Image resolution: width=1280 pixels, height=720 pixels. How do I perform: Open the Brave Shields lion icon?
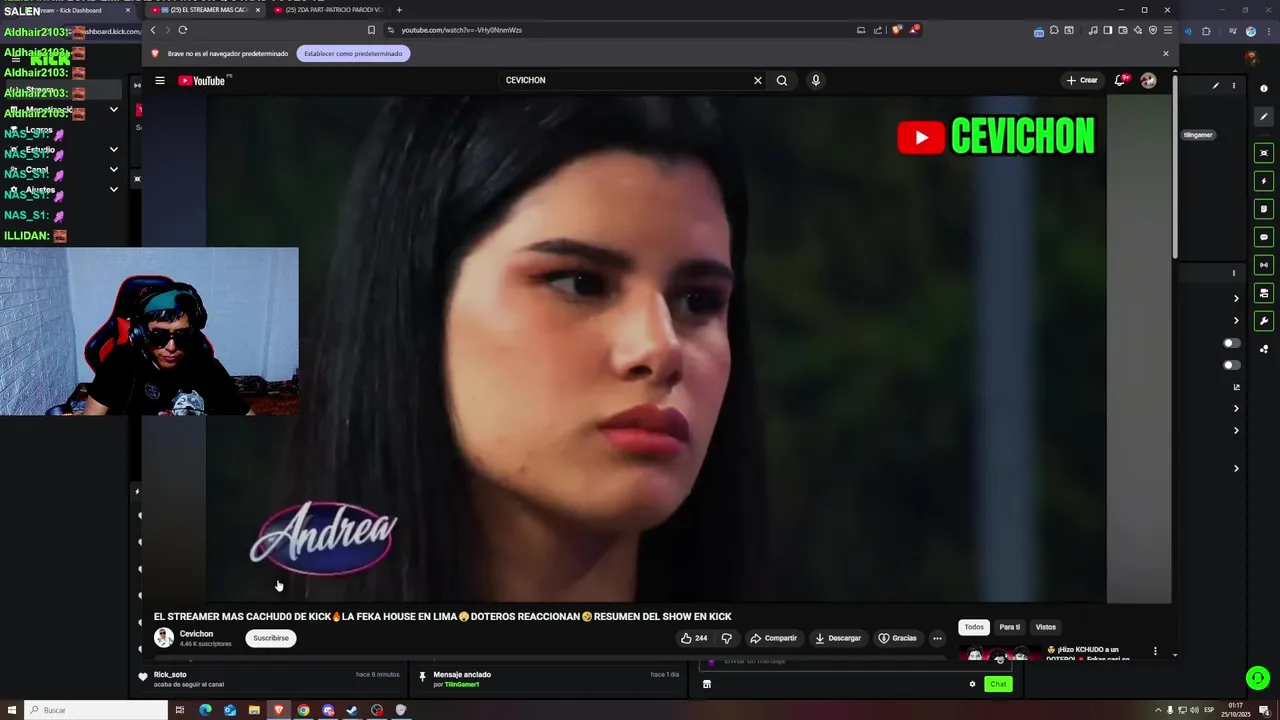(896, 30)
